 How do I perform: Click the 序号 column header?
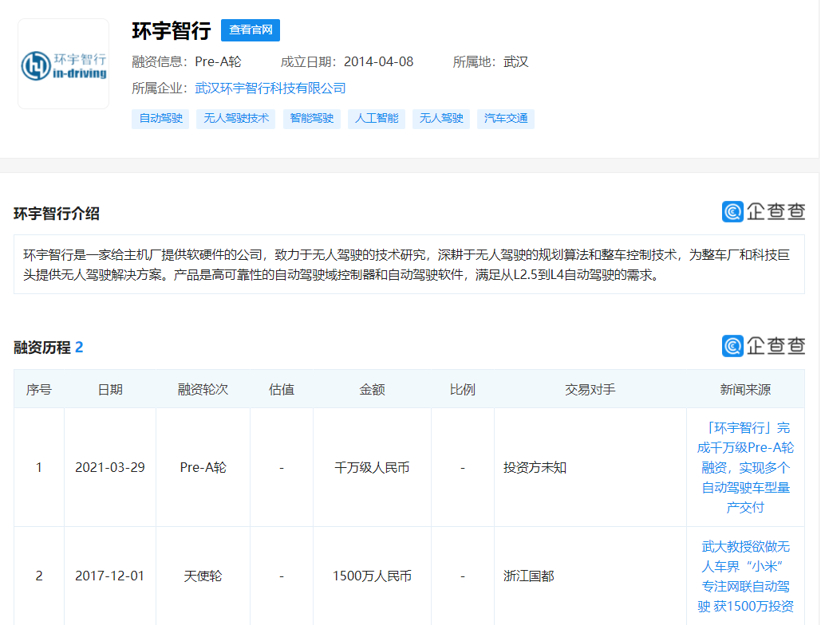click(39, 389)
